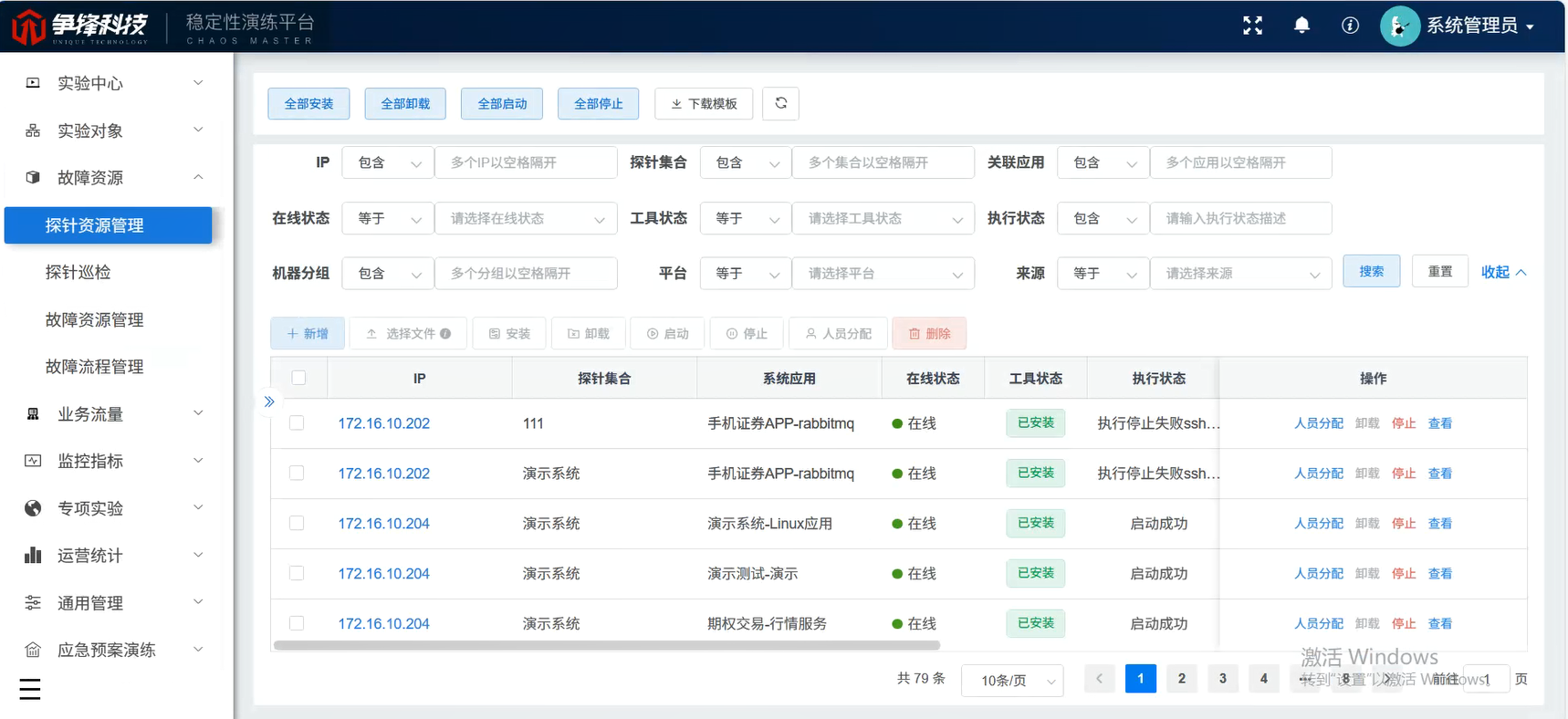Select 探针资源管理 menu item
The image size is (1568, 719).
click(108, 225)
